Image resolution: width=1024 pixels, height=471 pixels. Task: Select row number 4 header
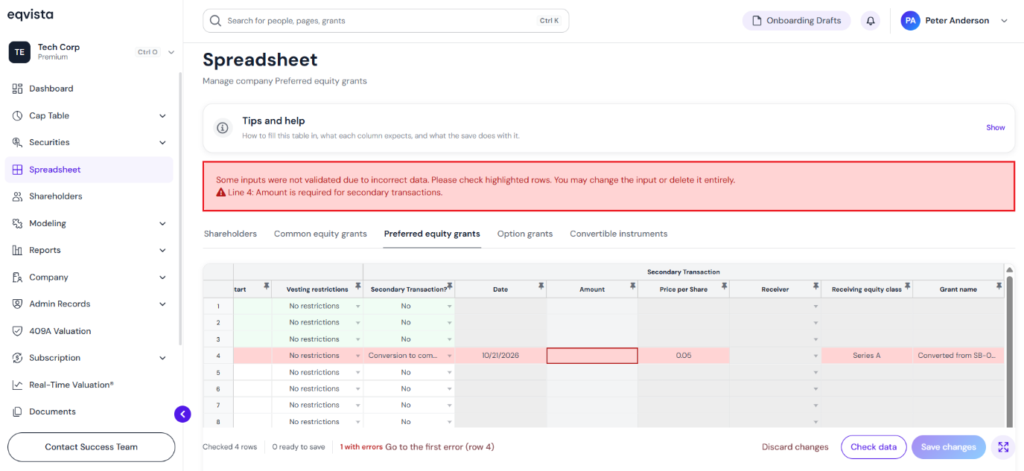(x=218, y=355)
